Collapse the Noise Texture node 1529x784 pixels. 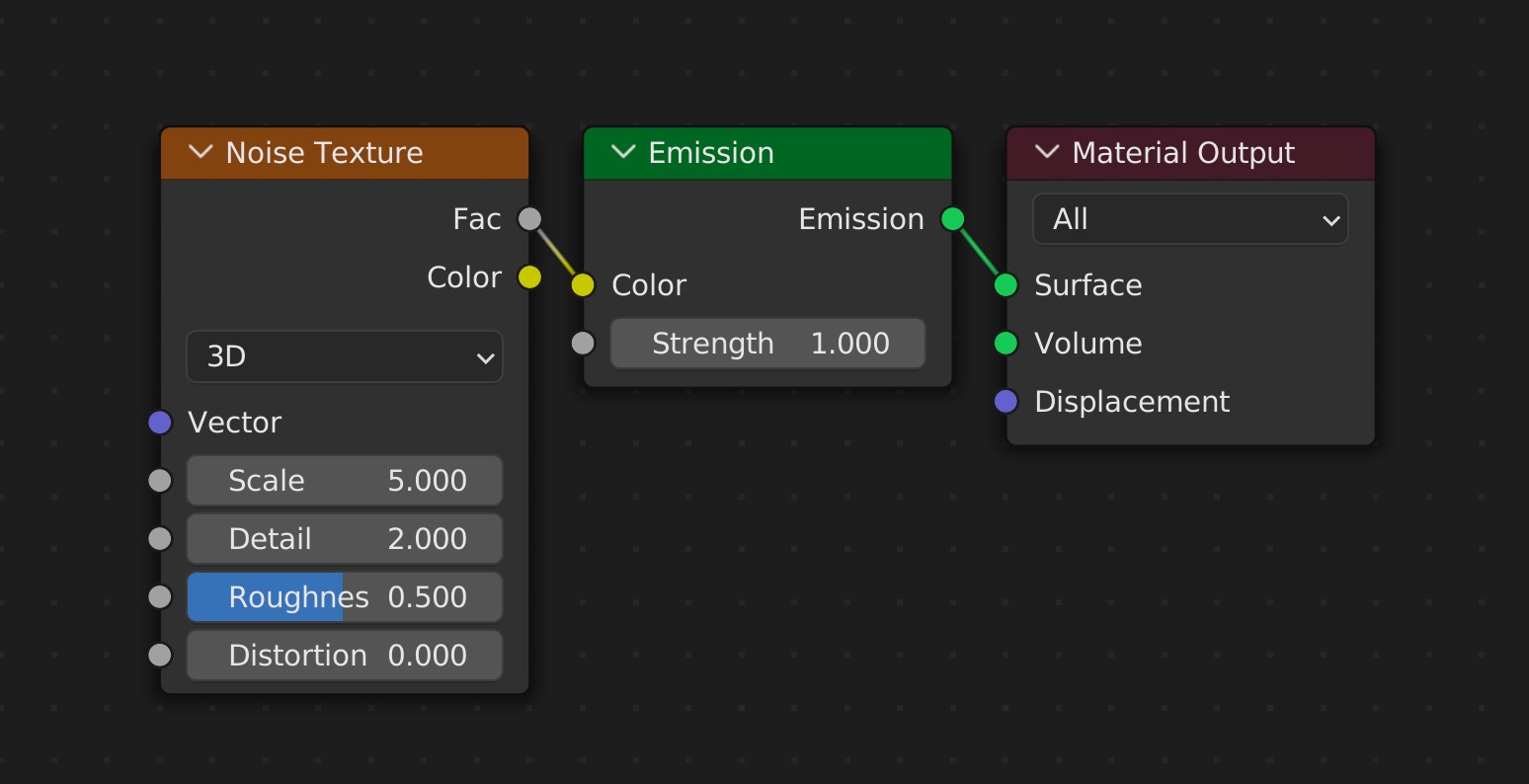[x=201, y=152]
